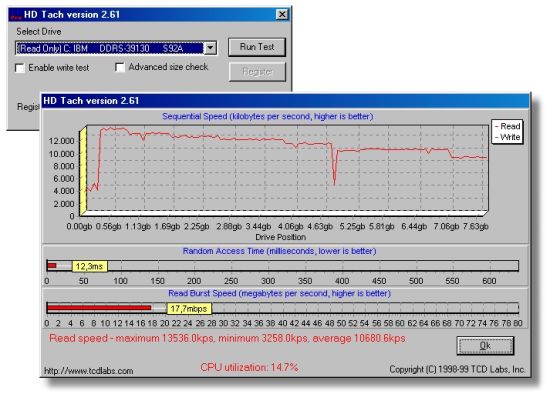Click the red random access time bar
550x394 pixels.
[x=52, y=266]
